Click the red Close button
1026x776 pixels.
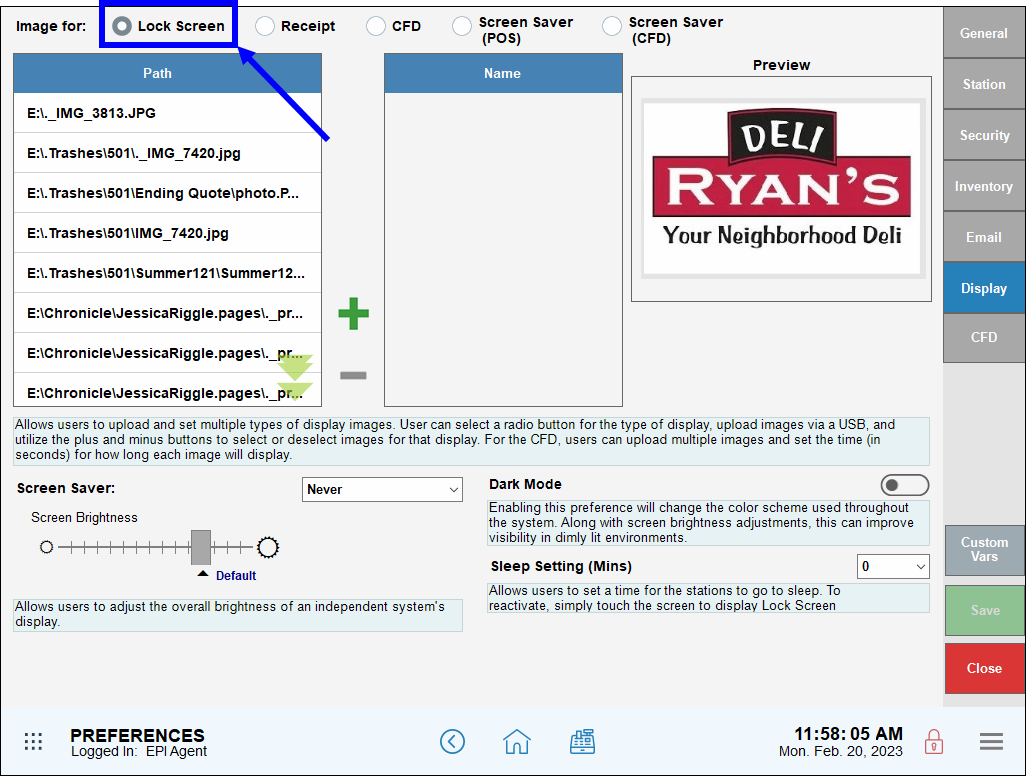tap(984, 668)
